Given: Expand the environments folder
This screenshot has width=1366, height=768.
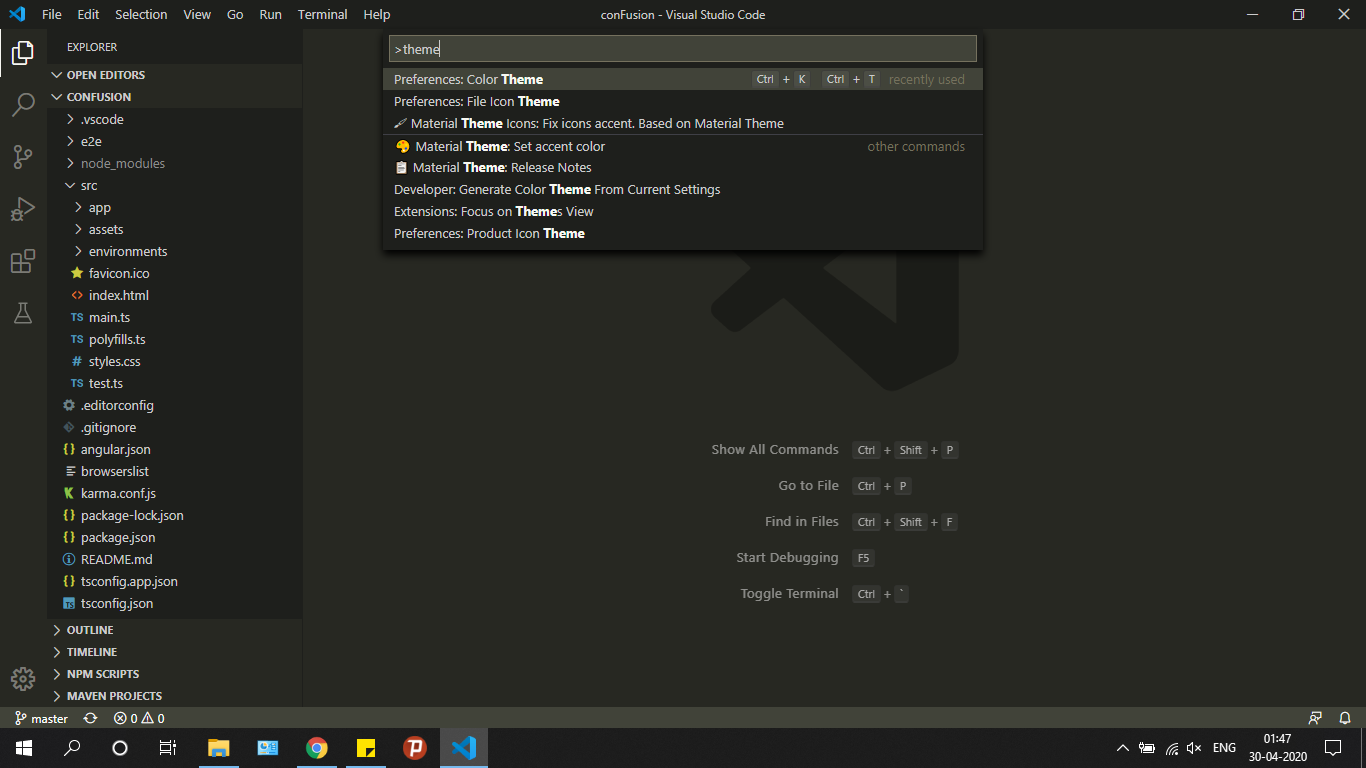Looking at the screenshot, I should [x=175, y=251].
